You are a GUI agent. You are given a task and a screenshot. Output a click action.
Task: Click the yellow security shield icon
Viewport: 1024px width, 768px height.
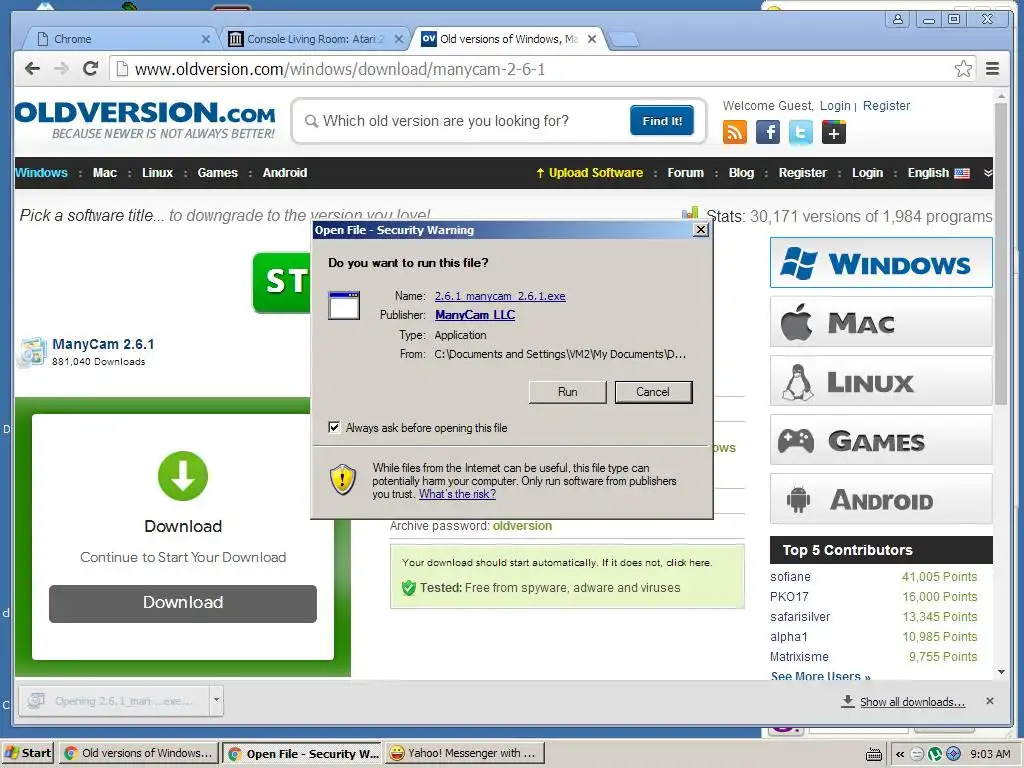[x=343, y=479]
